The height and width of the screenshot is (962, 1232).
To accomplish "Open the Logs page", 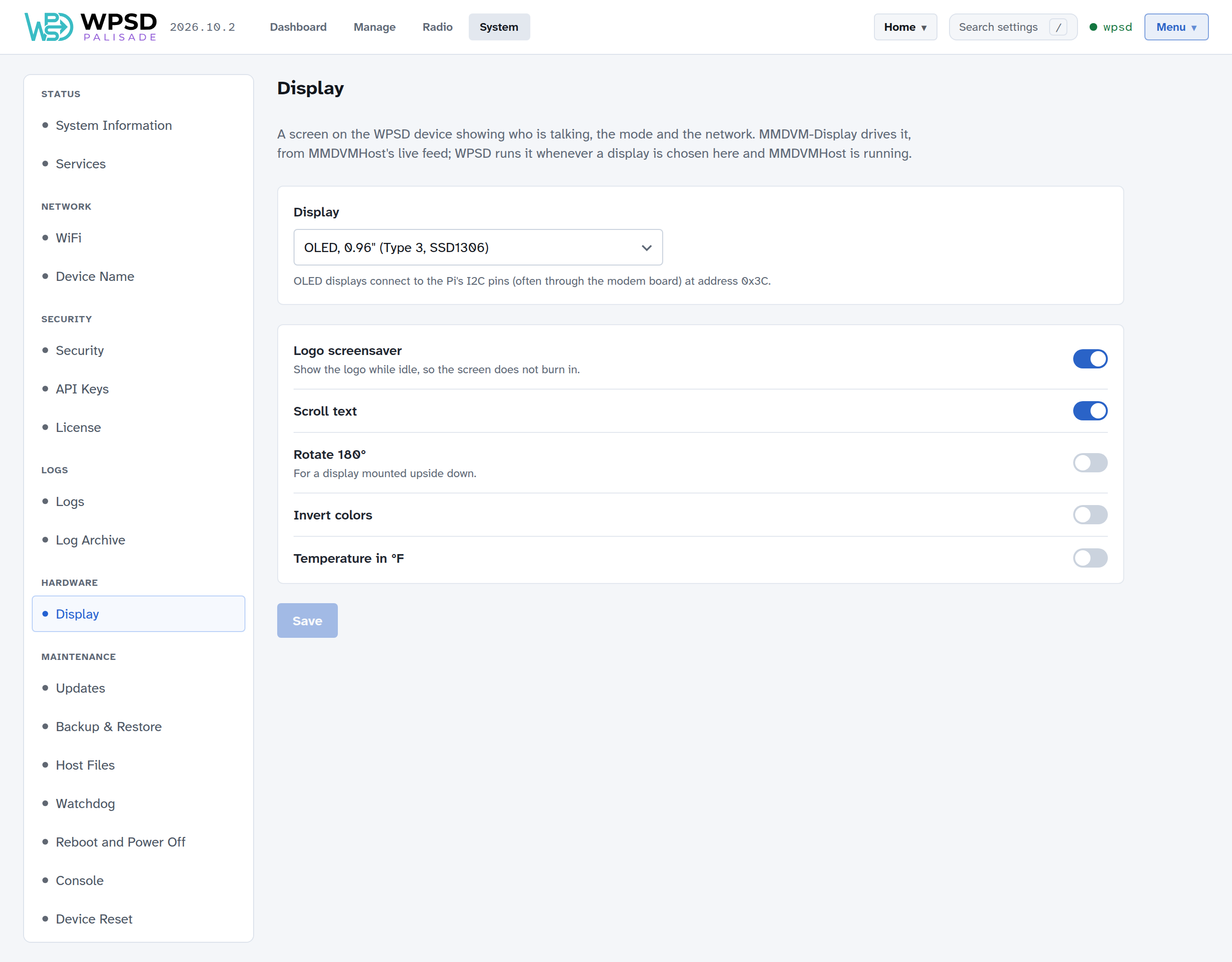I will [x=138, y=501].
